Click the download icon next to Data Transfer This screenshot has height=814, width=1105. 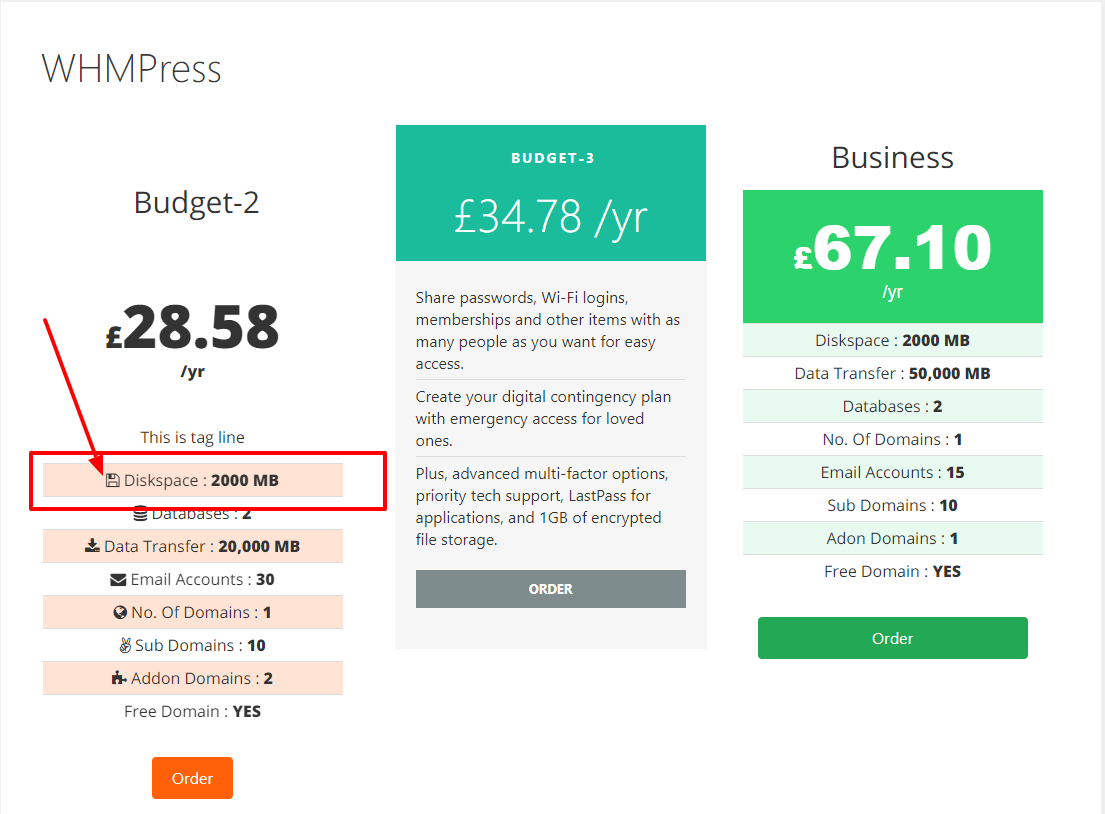[92, 546]
